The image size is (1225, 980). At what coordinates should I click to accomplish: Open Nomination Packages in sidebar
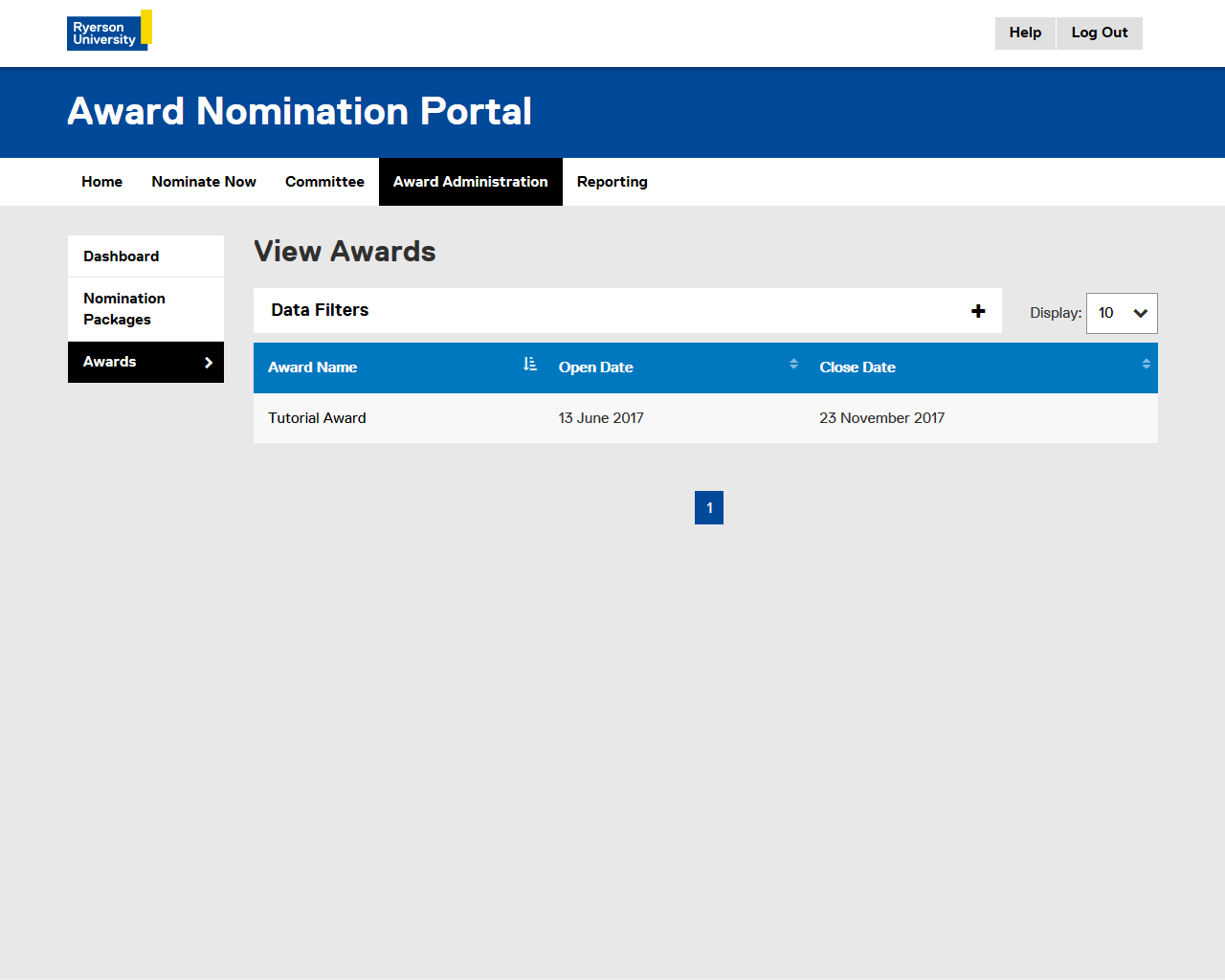click(x=124, y=309)
